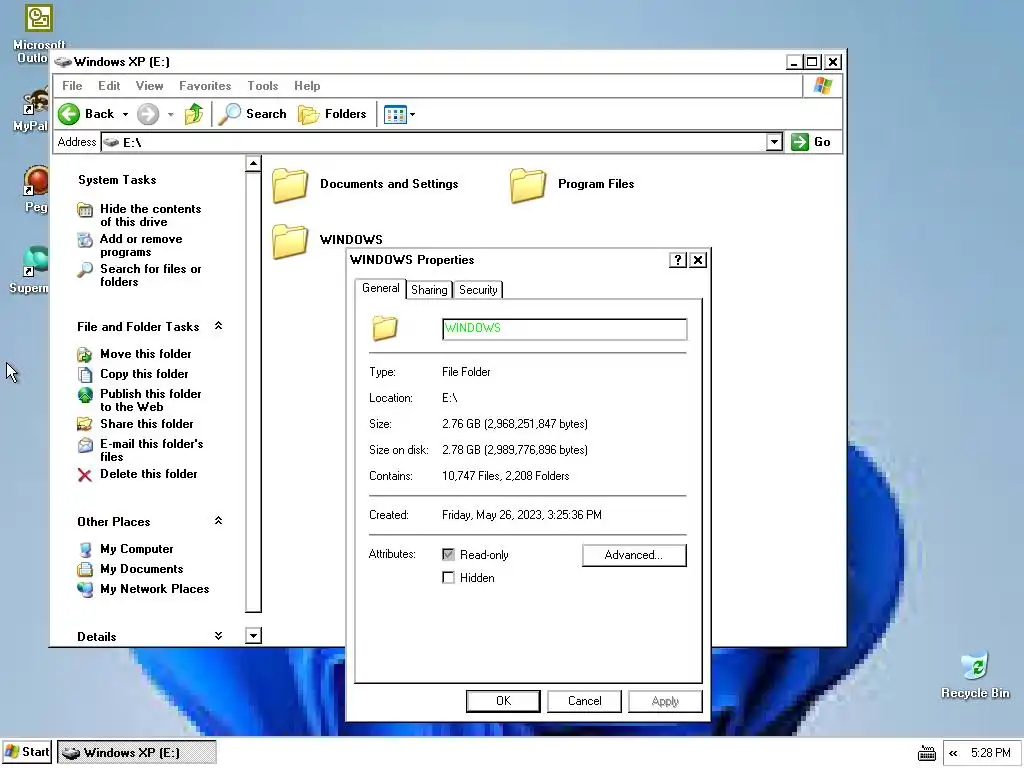Open My Documents icon in Other Places
This screenshot has height=768, width=1024.
coord(85,569)
